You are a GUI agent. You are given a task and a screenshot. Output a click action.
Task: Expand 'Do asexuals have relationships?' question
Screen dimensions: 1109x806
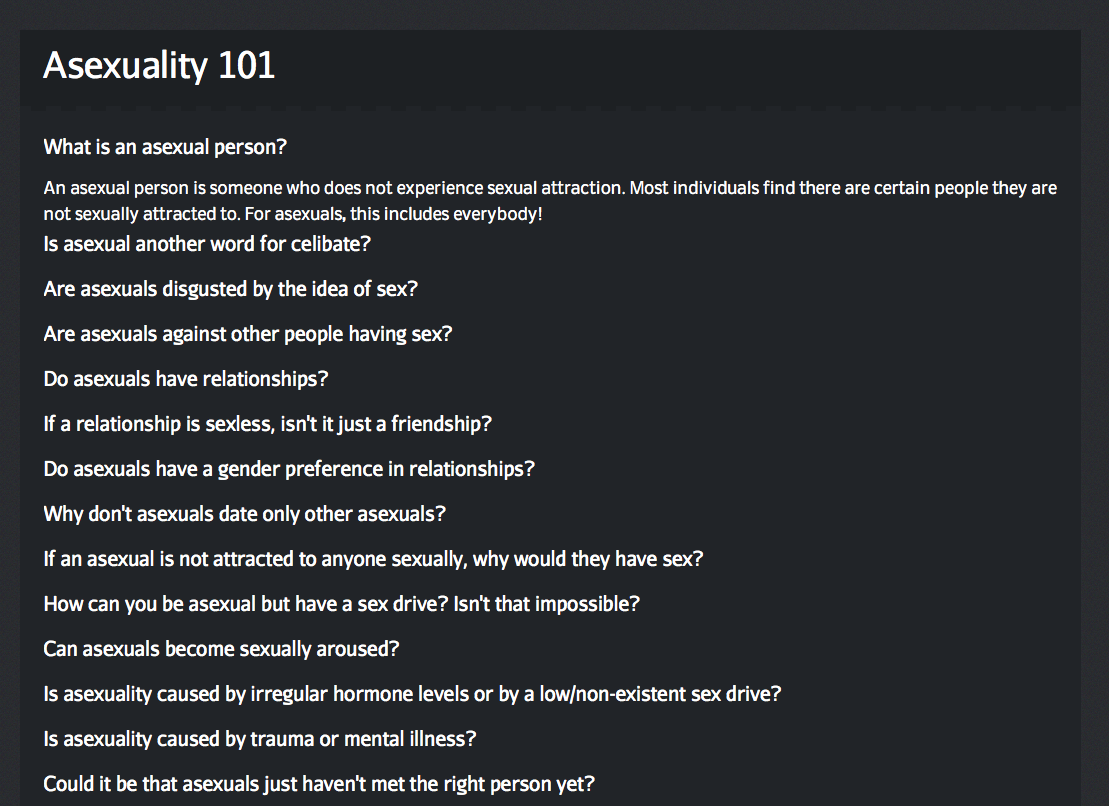tap(186, 379)
